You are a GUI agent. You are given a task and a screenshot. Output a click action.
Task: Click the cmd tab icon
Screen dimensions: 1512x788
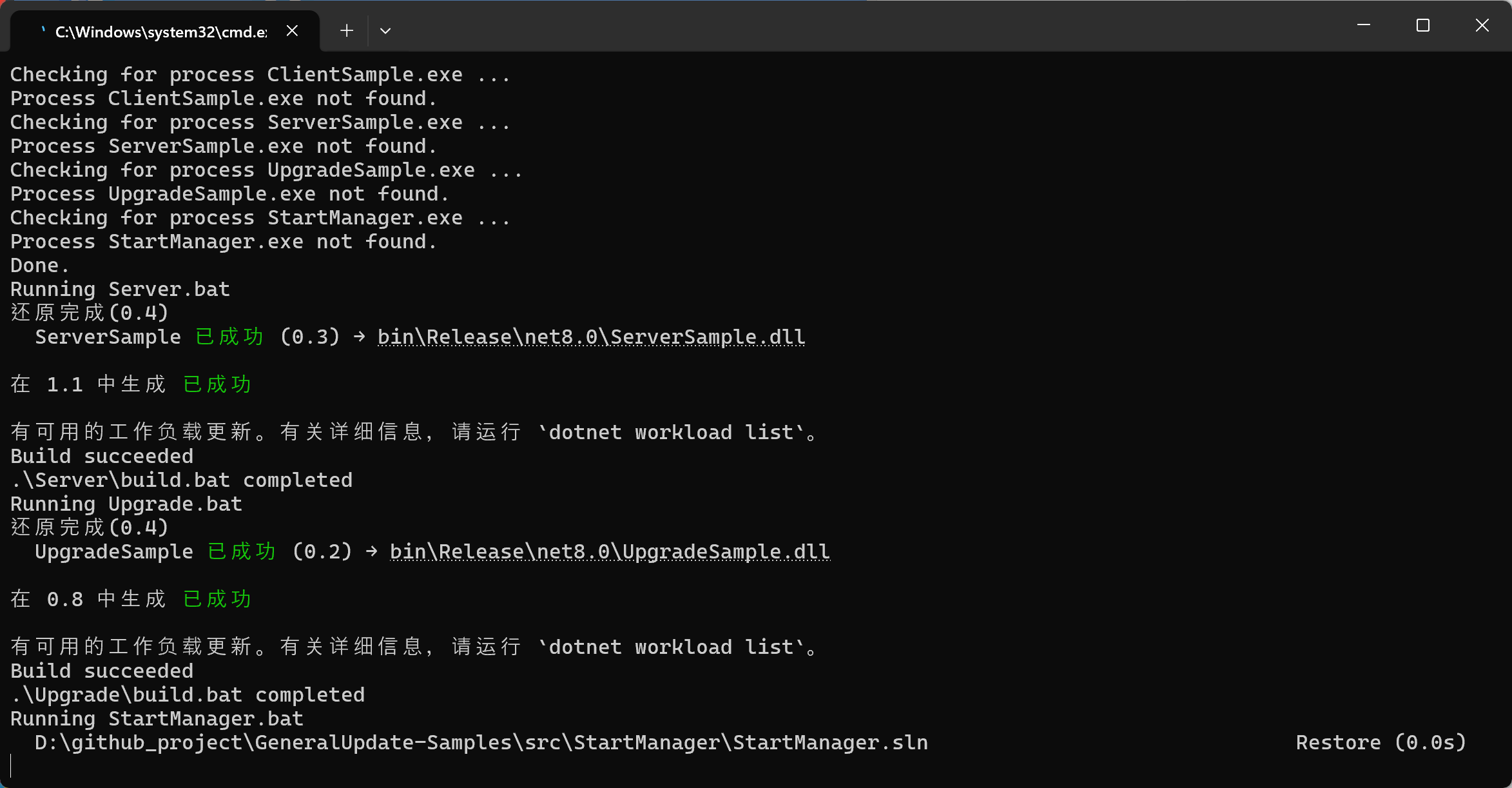coord(43,30)
